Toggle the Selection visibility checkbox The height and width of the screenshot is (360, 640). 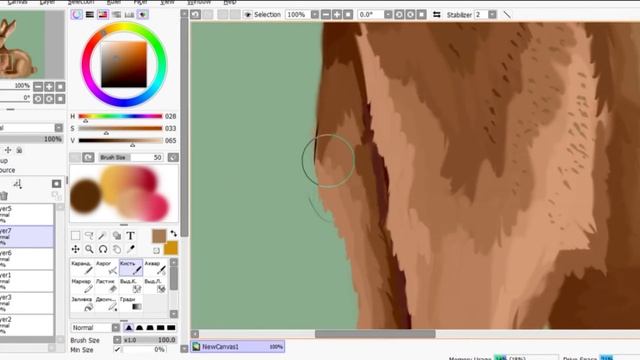click(x=248, y=15)
